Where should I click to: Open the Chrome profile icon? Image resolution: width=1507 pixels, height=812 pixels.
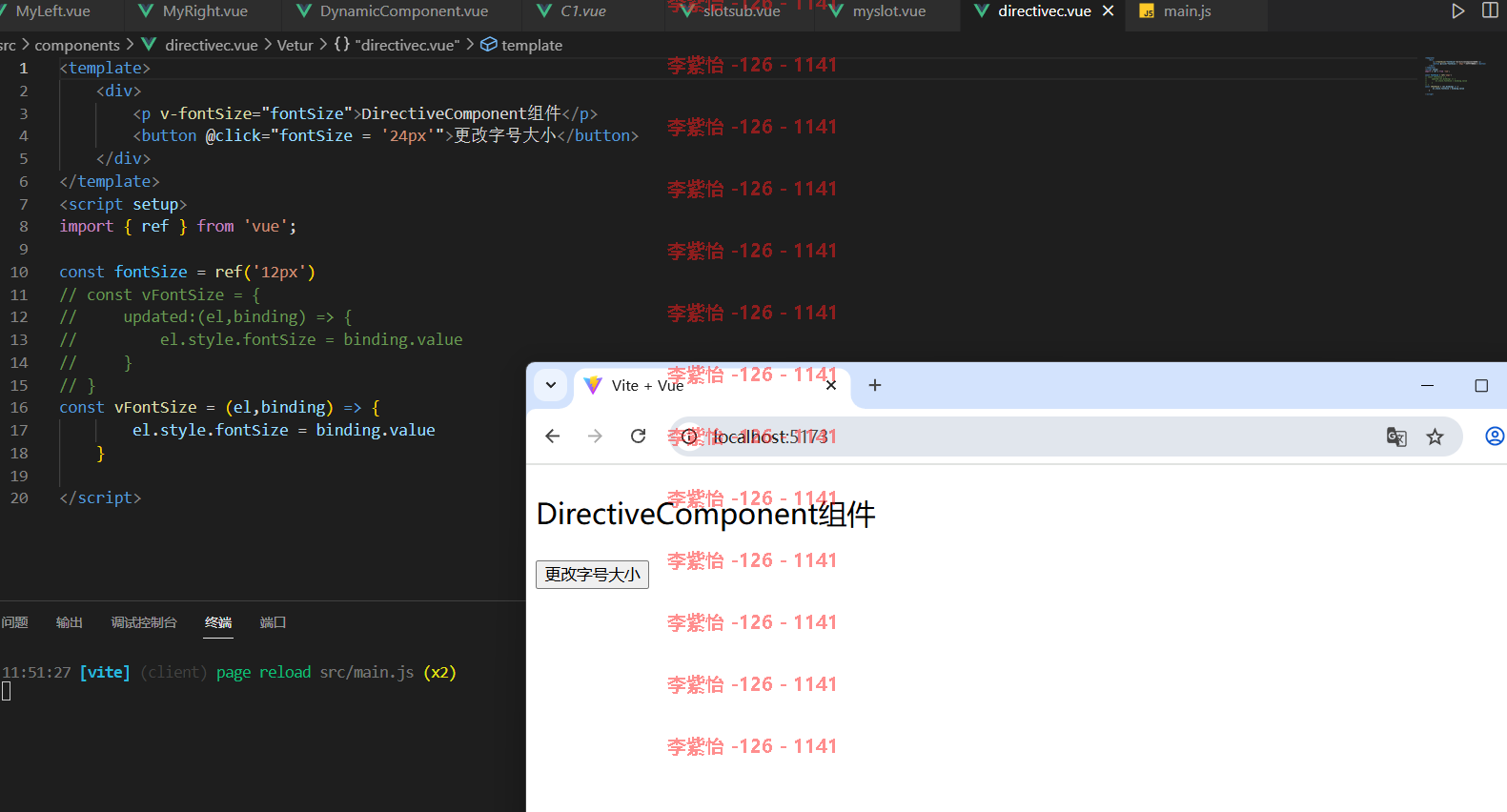1495,436
